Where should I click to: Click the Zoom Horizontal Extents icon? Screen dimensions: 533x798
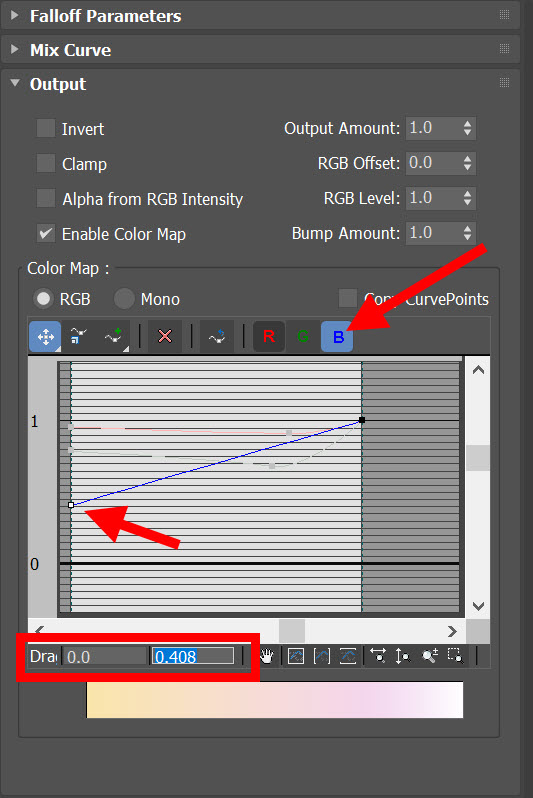pyautogui.click(x=322, y=656)
